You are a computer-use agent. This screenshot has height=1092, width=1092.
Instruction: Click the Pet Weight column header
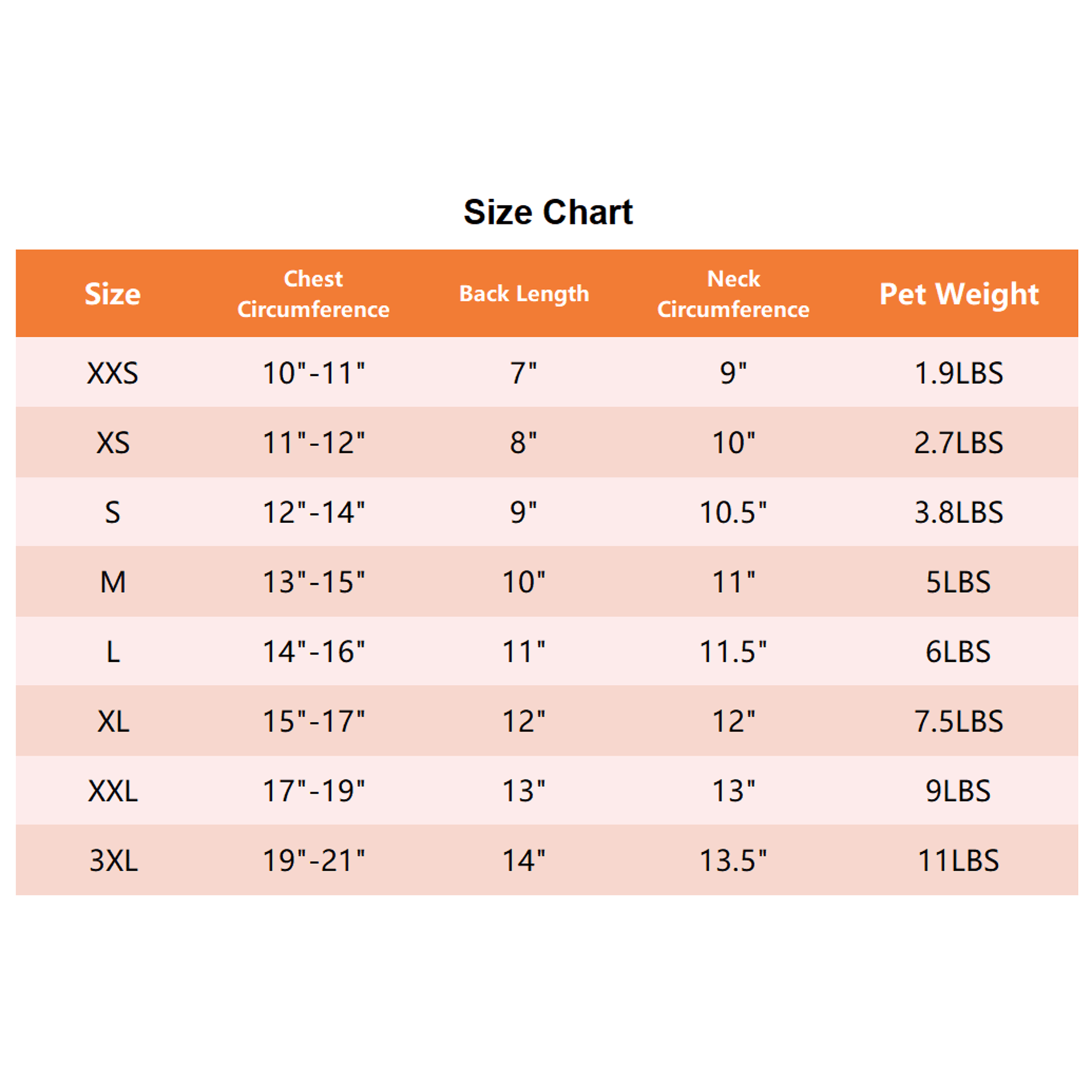point(959,294)
